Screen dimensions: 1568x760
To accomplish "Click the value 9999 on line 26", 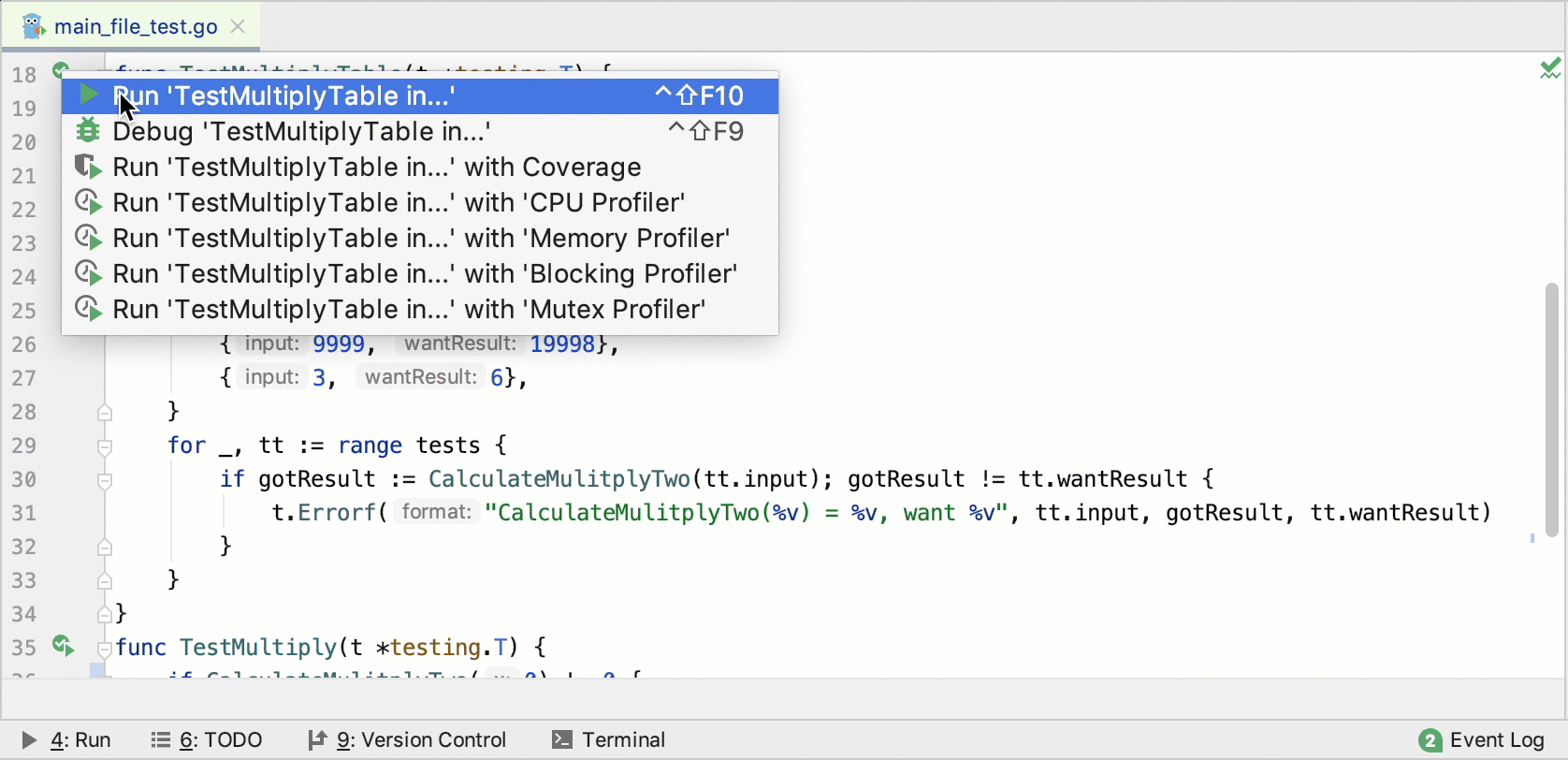I will 338,343.
